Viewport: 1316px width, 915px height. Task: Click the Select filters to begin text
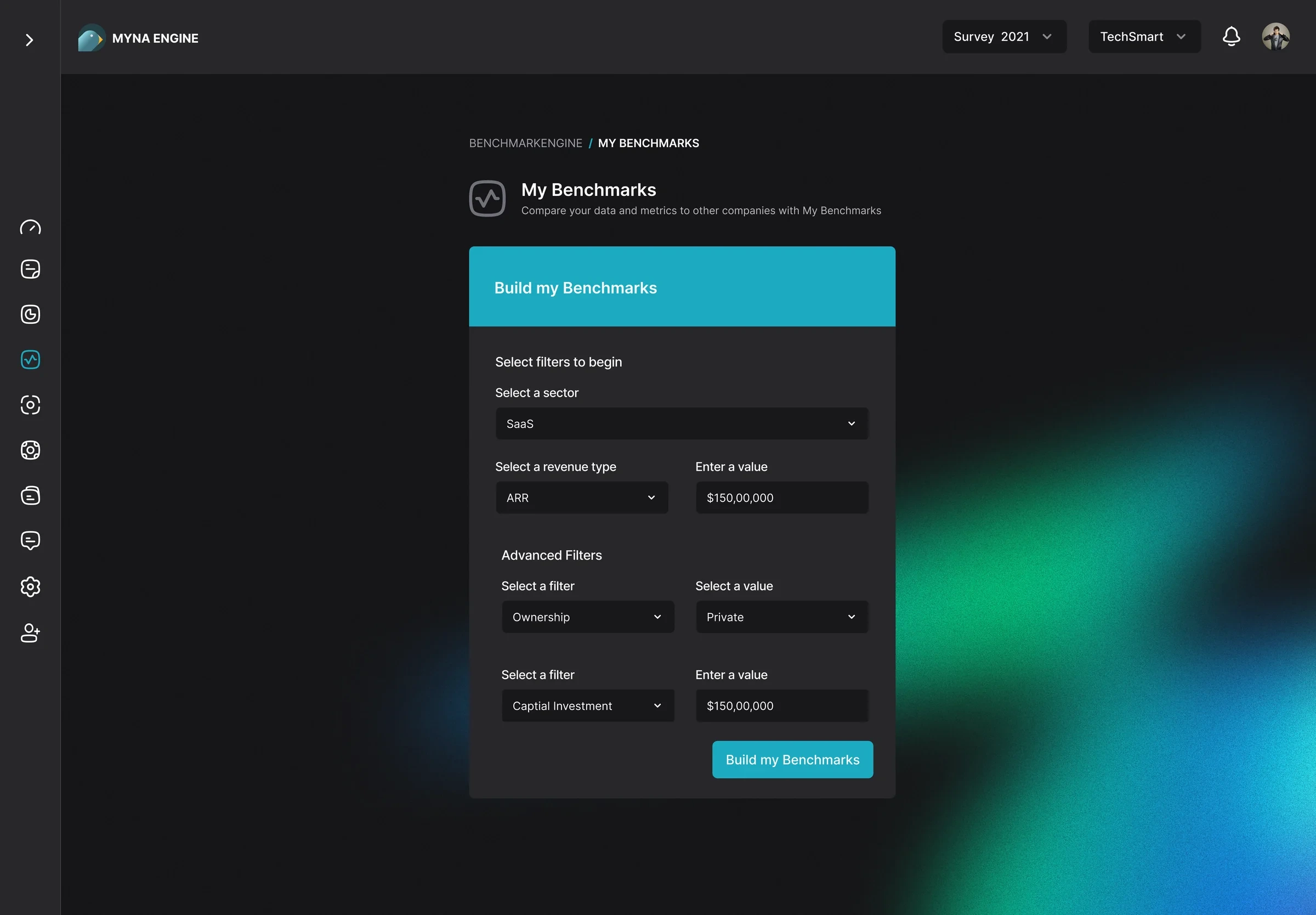(x=558, y=362)
